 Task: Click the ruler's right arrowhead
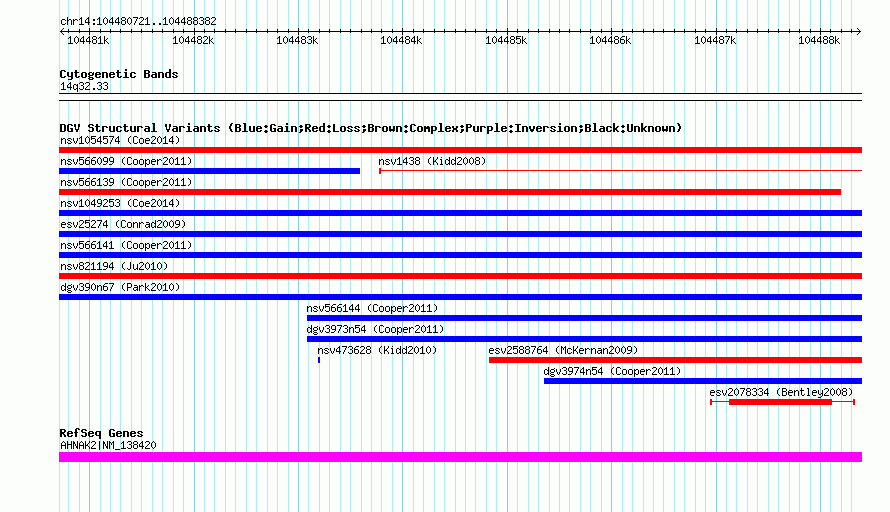[859, 32]
